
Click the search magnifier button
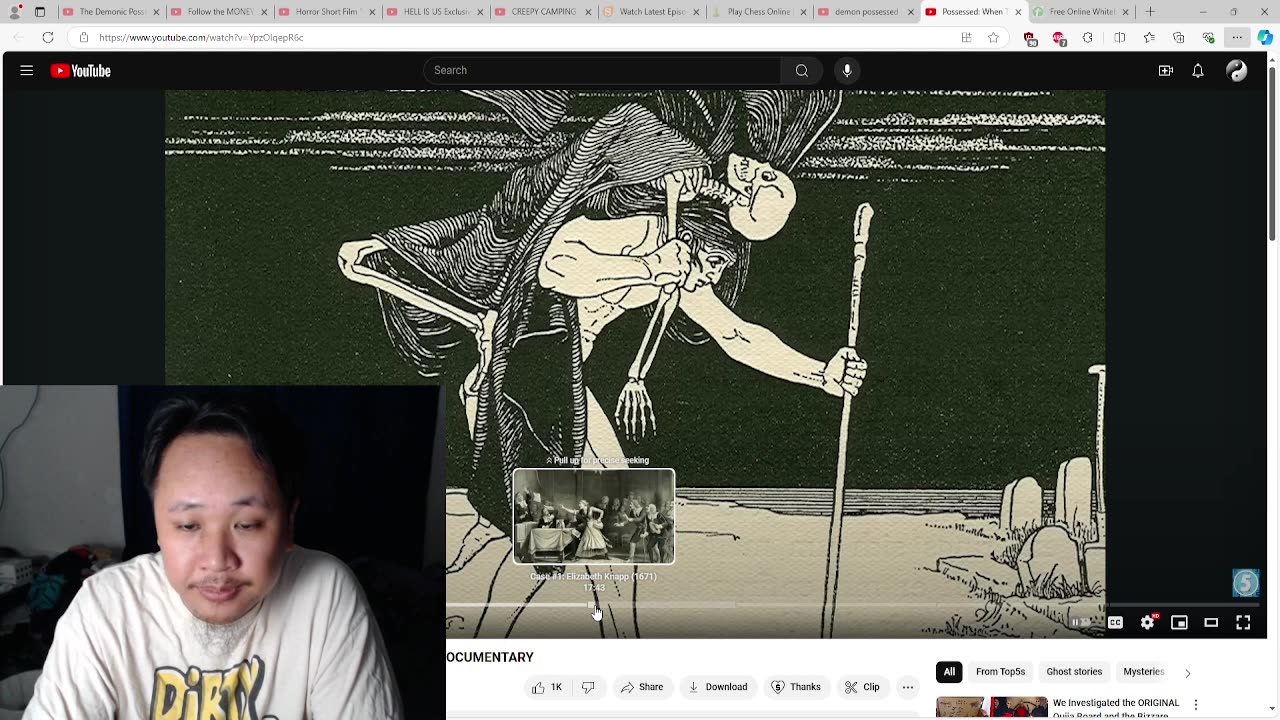click(x=801, y=70)
